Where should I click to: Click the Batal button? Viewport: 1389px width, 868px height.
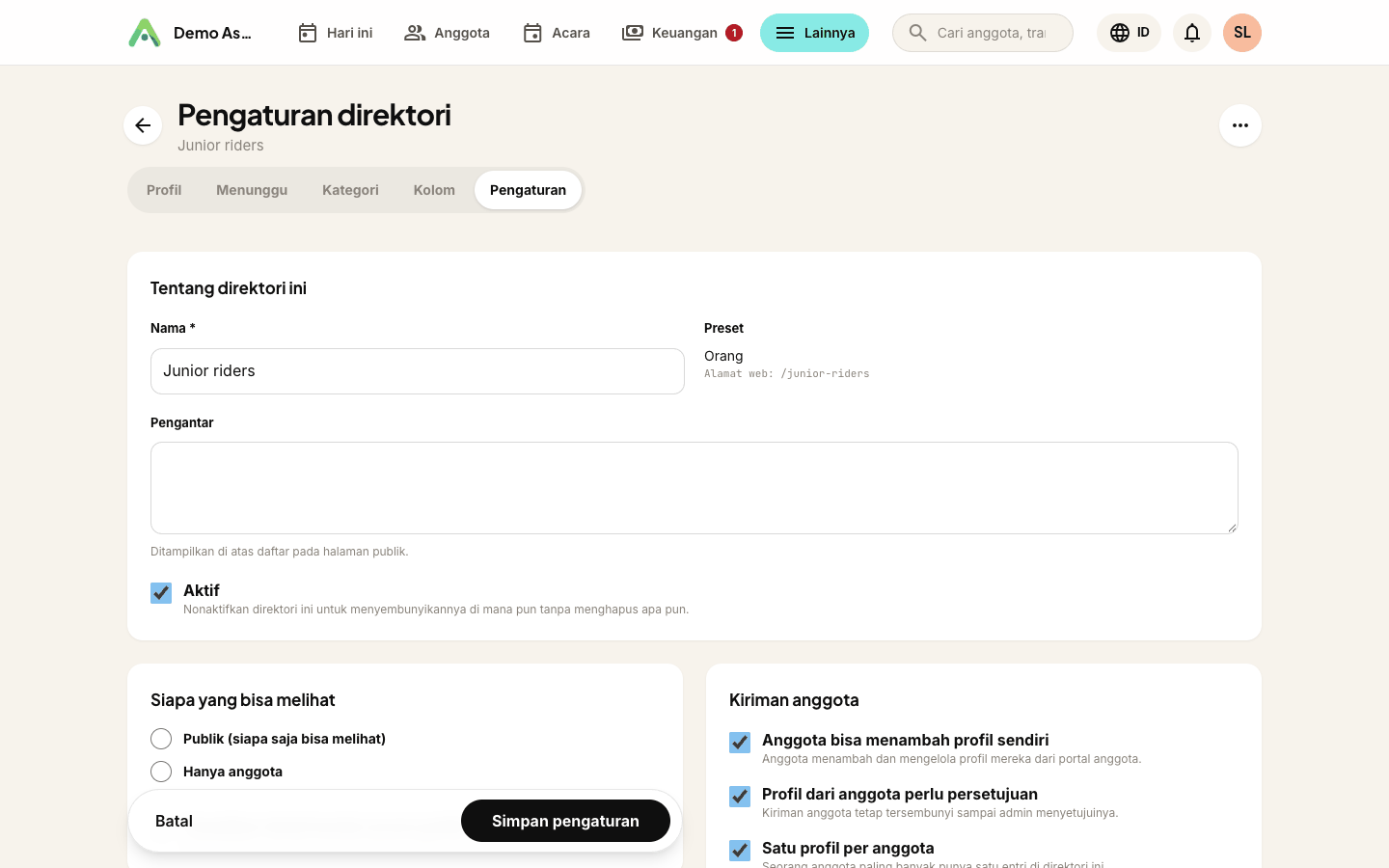pos(174,821)
